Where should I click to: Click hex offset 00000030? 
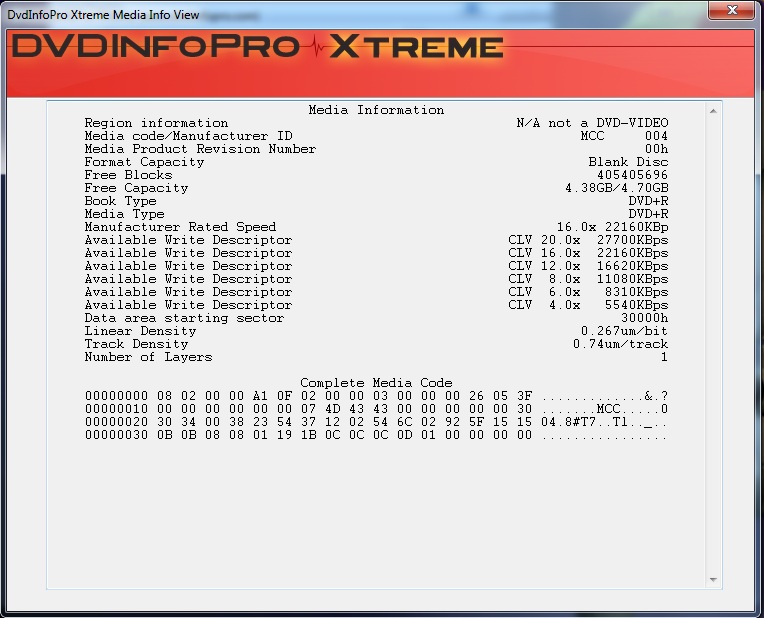pos(116,435)
